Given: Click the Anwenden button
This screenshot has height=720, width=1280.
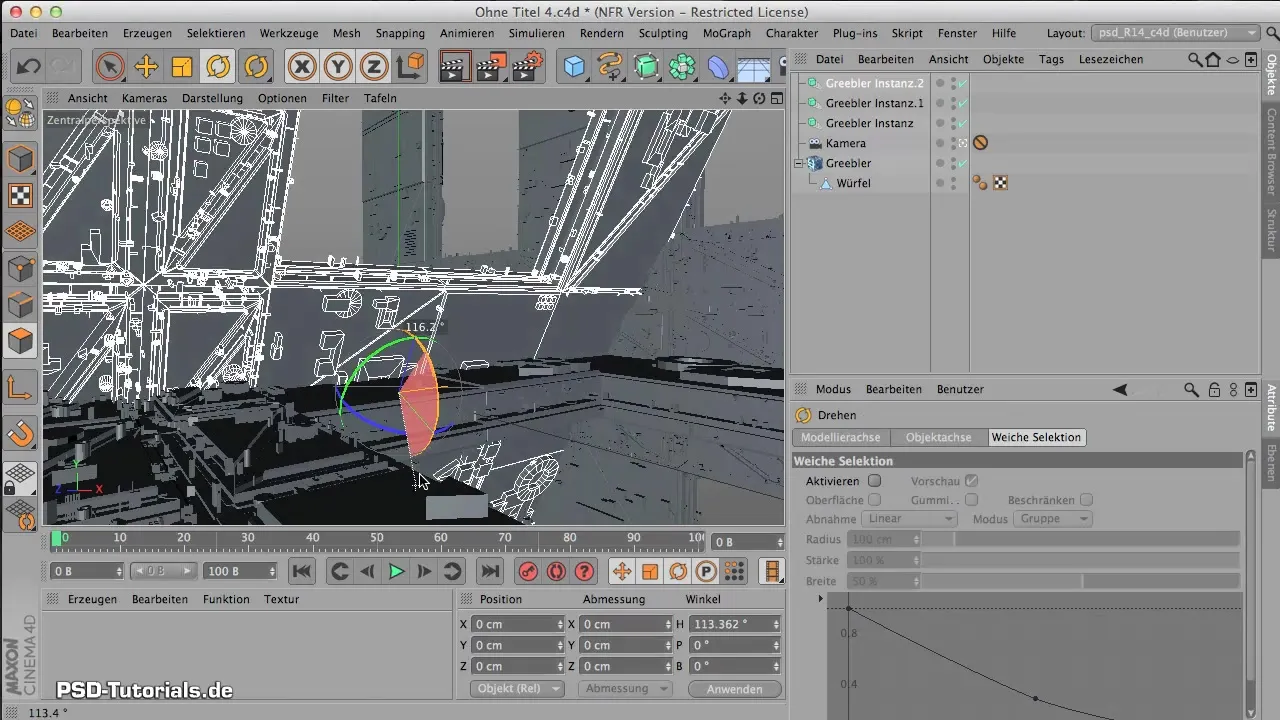Looking at the screenshot, I should (735, 689).
